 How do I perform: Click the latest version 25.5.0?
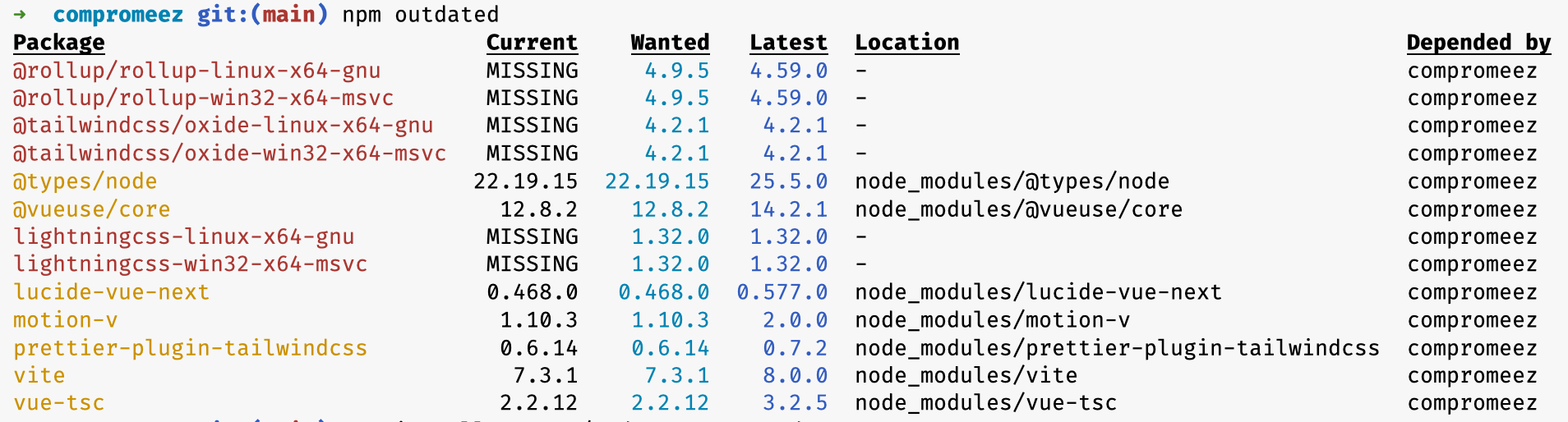coord(788,181)
